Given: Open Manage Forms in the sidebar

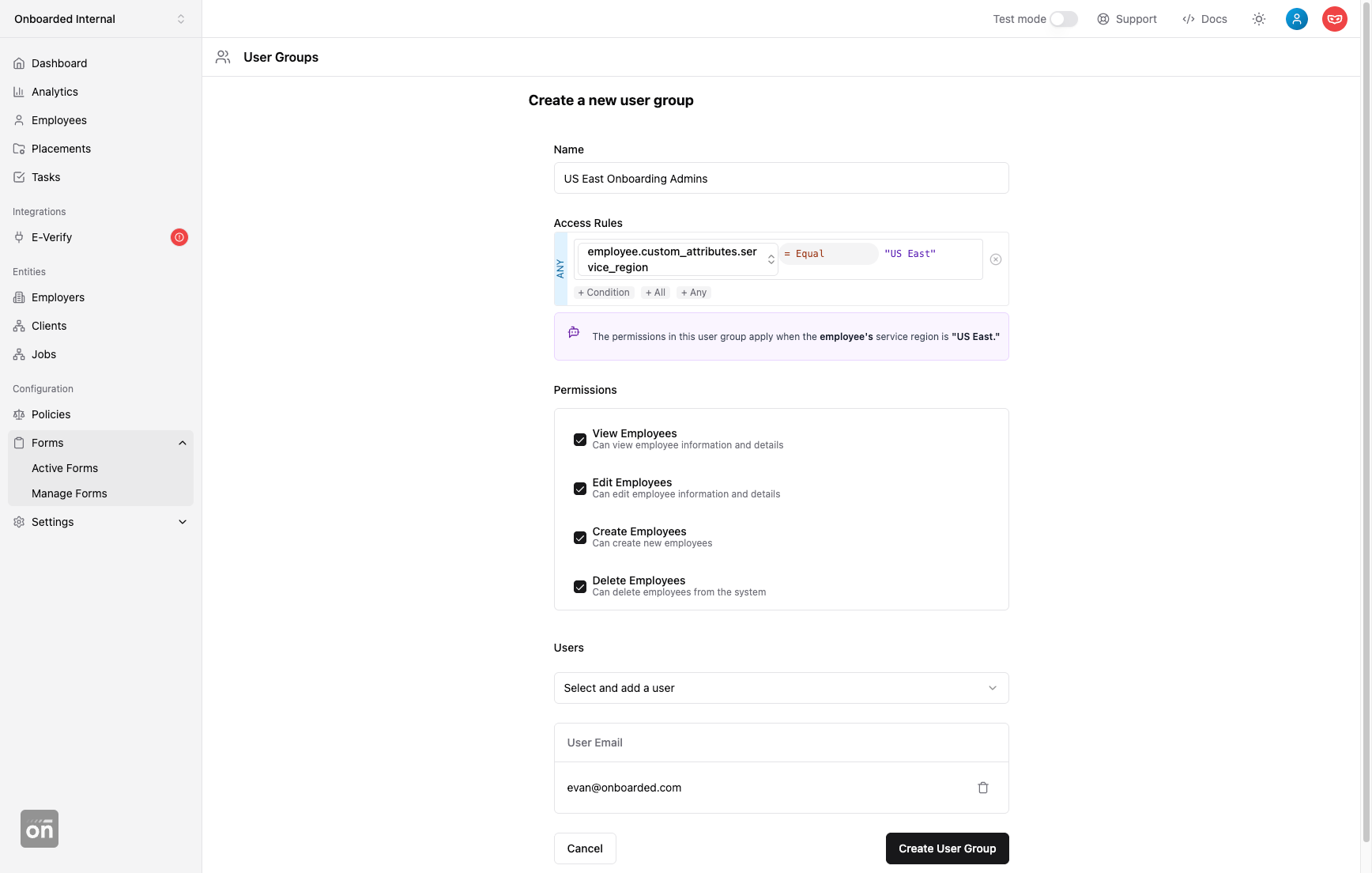Looking at the screenshot, I should (70, 493).
